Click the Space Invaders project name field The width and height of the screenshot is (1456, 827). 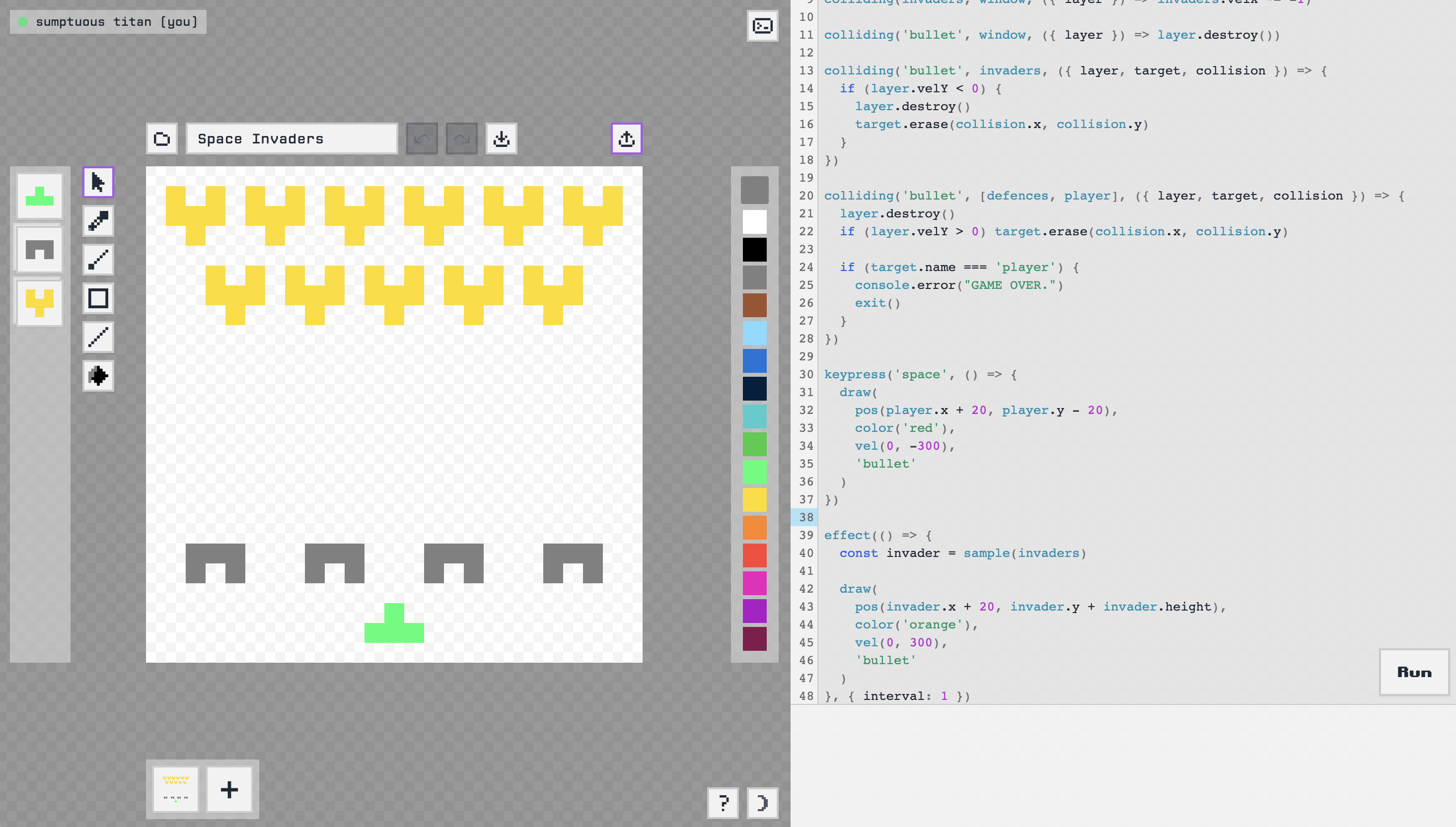click(292, 138)
